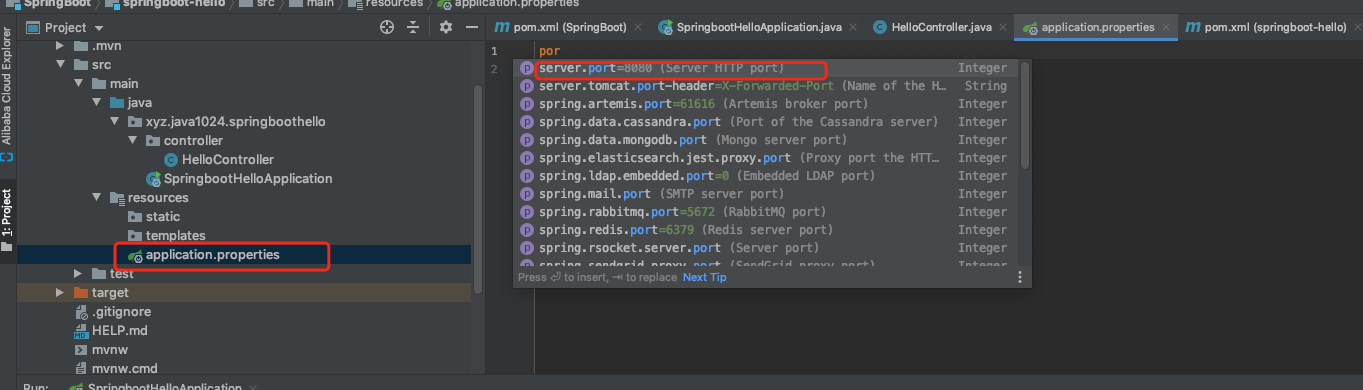Click the locate/scroll-from-source target icon
The height and width of the screenshot is (390, 1363).
click(387, 27)
